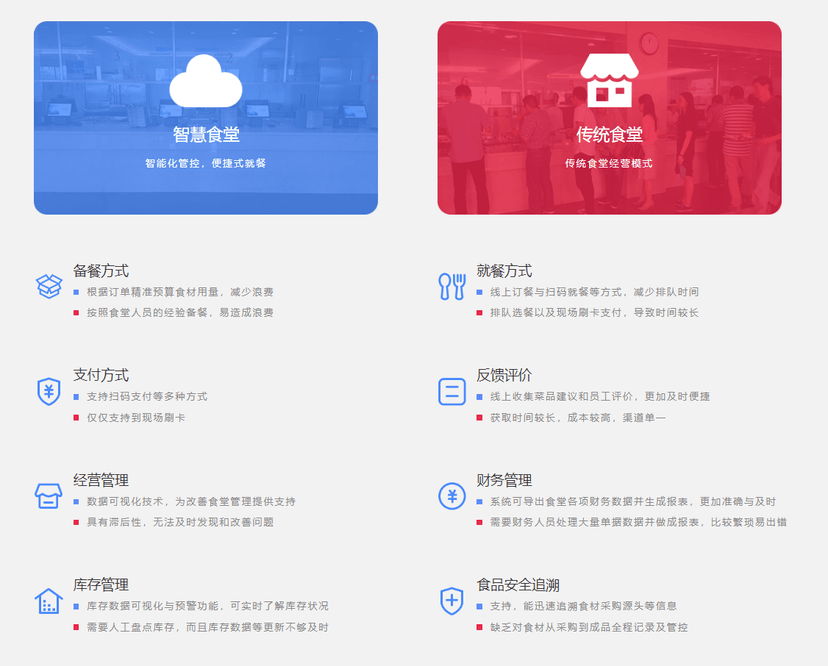Open the blue 智慧食堂 card
The image size is (828, 666).
[x=206, y=118]
